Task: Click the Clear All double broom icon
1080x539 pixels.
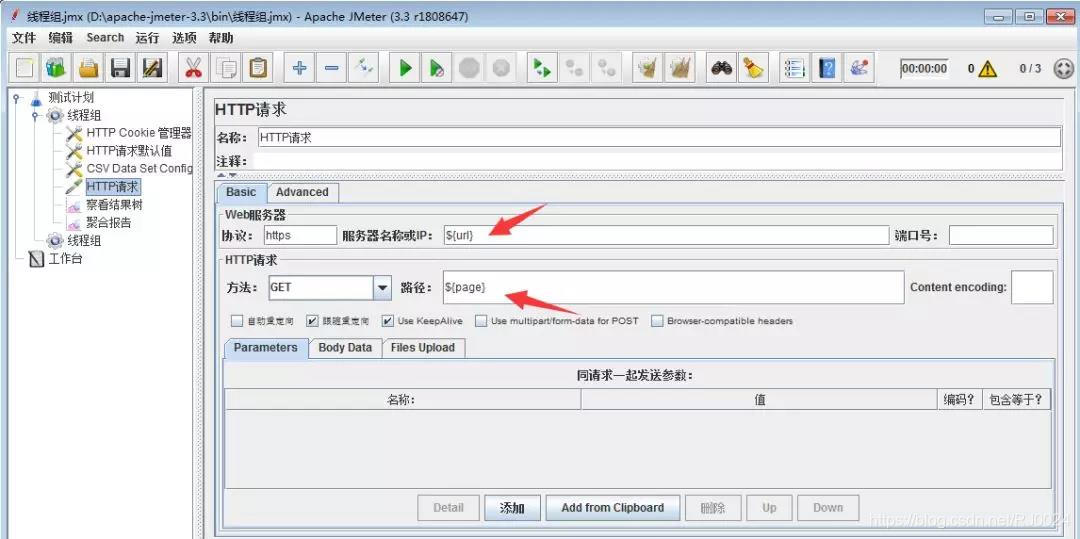Action: click(679, 68)
